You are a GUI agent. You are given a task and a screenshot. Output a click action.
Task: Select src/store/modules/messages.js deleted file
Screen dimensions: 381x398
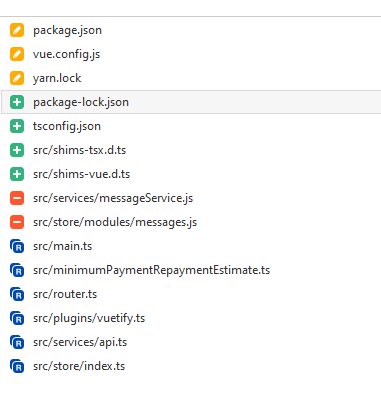(x=115, y=222)
